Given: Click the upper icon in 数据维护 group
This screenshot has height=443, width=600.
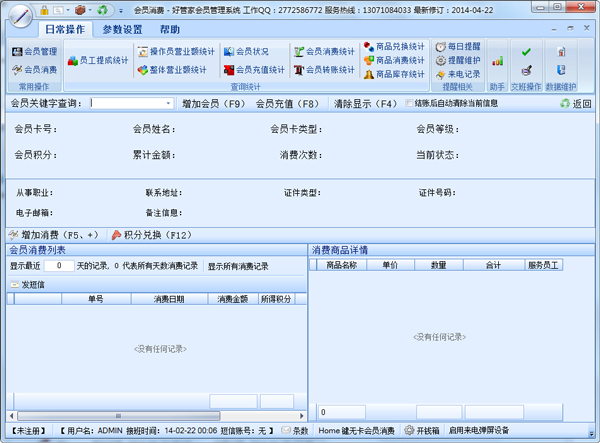Looking at the screenshot, I should point(561,52).
